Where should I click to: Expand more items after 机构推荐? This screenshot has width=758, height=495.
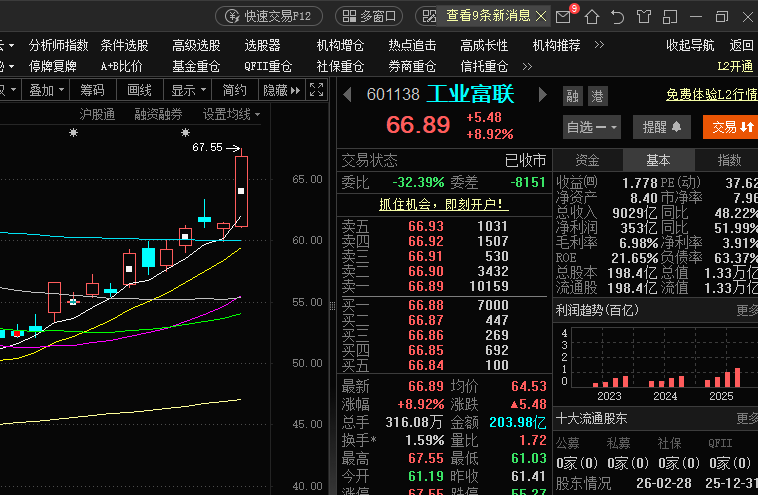pos(599,45)
